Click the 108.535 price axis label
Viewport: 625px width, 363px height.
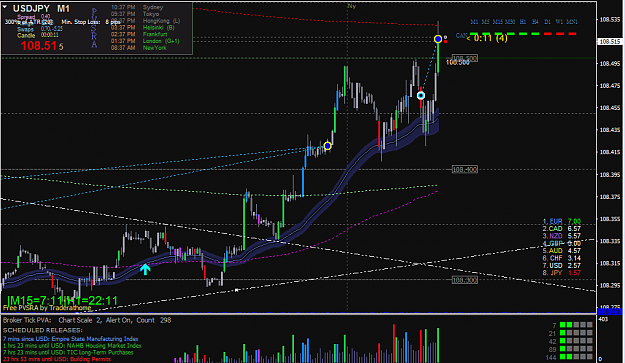[610, 20]
